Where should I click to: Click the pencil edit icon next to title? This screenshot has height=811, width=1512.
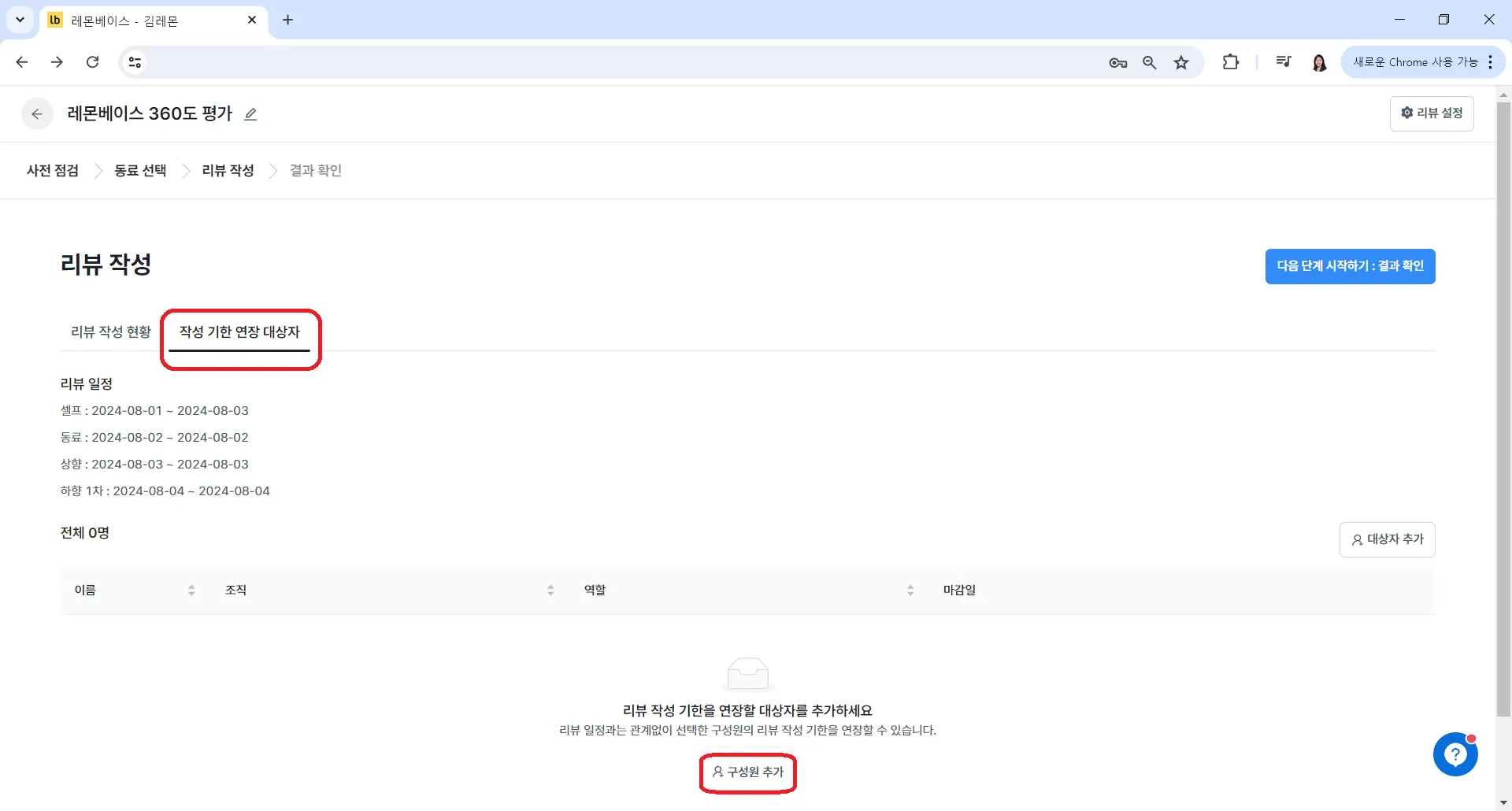(250, 114)
